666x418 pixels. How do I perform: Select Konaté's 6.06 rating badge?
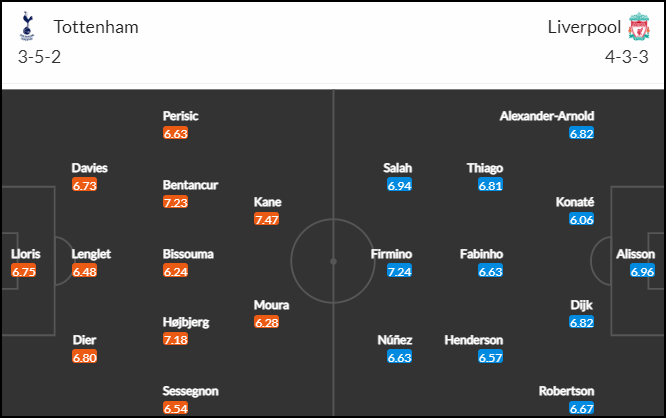point(581,219)
